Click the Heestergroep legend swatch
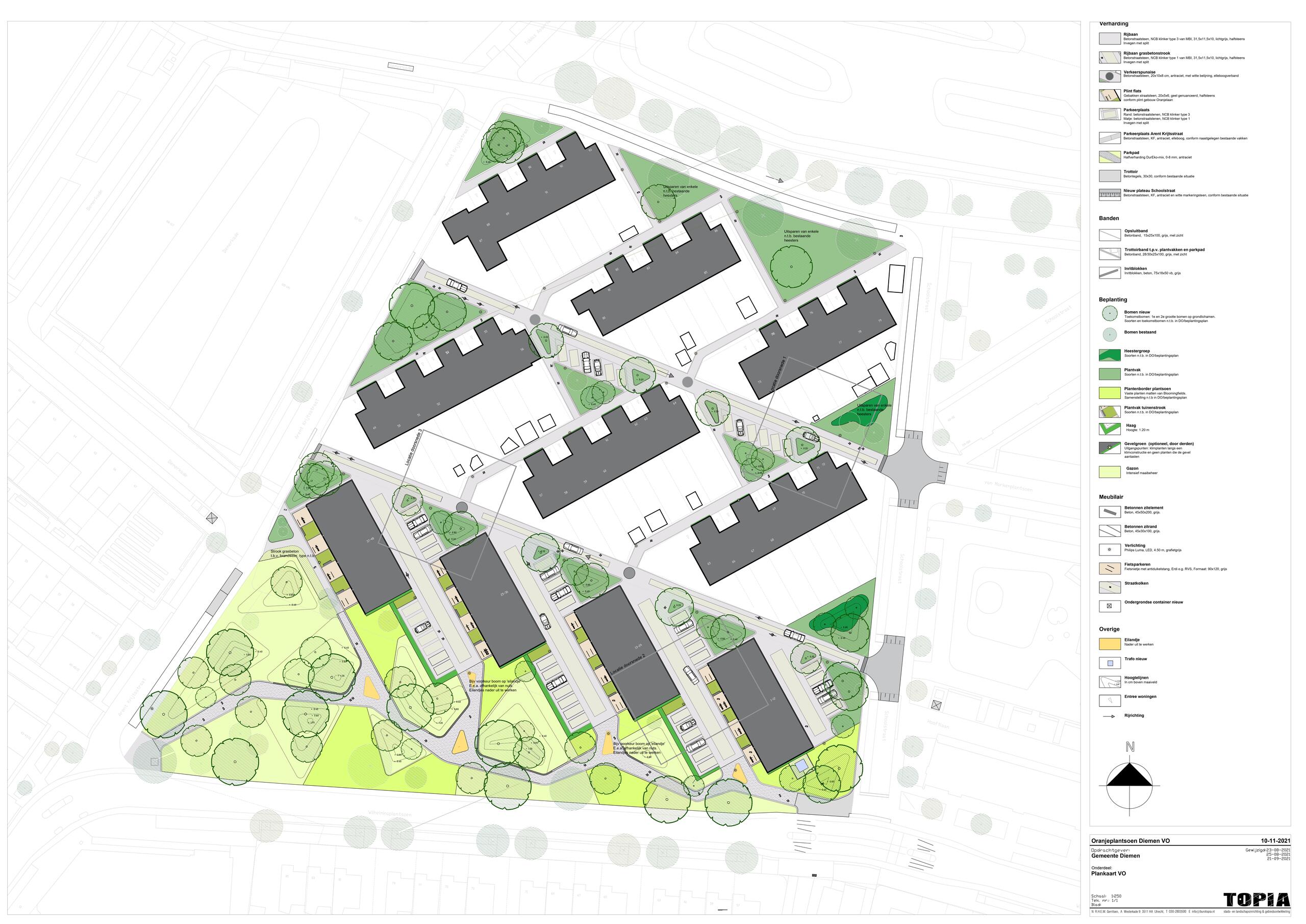The image size is (1306, 924). [x=1109, y=355]
